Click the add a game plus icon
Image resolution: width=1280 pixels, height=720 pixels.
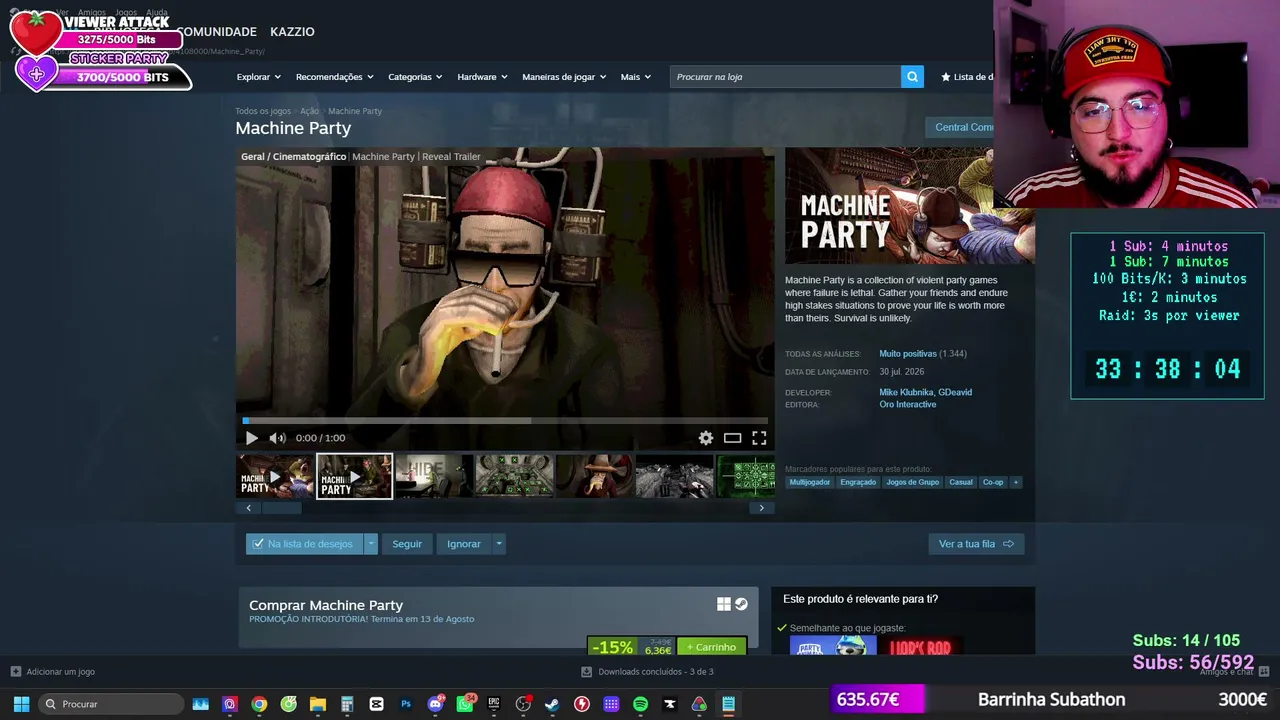coord(15,672)
